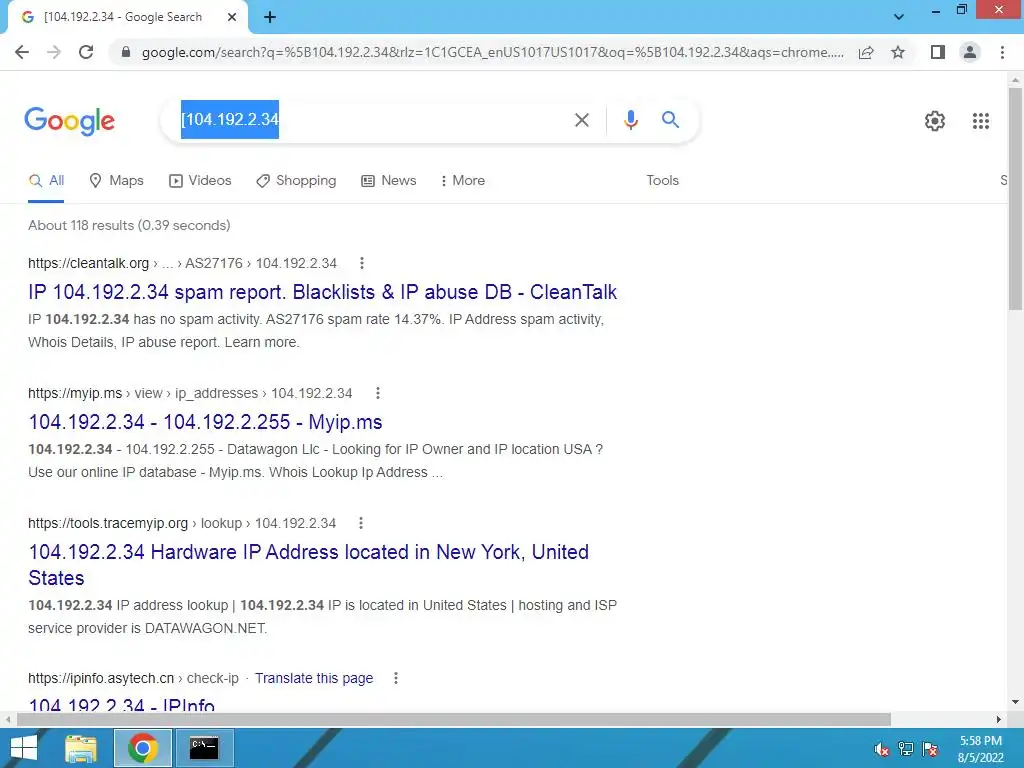1024x768 pixels.
Task: Click the magnifier search button
Action: tap(670, 120)
